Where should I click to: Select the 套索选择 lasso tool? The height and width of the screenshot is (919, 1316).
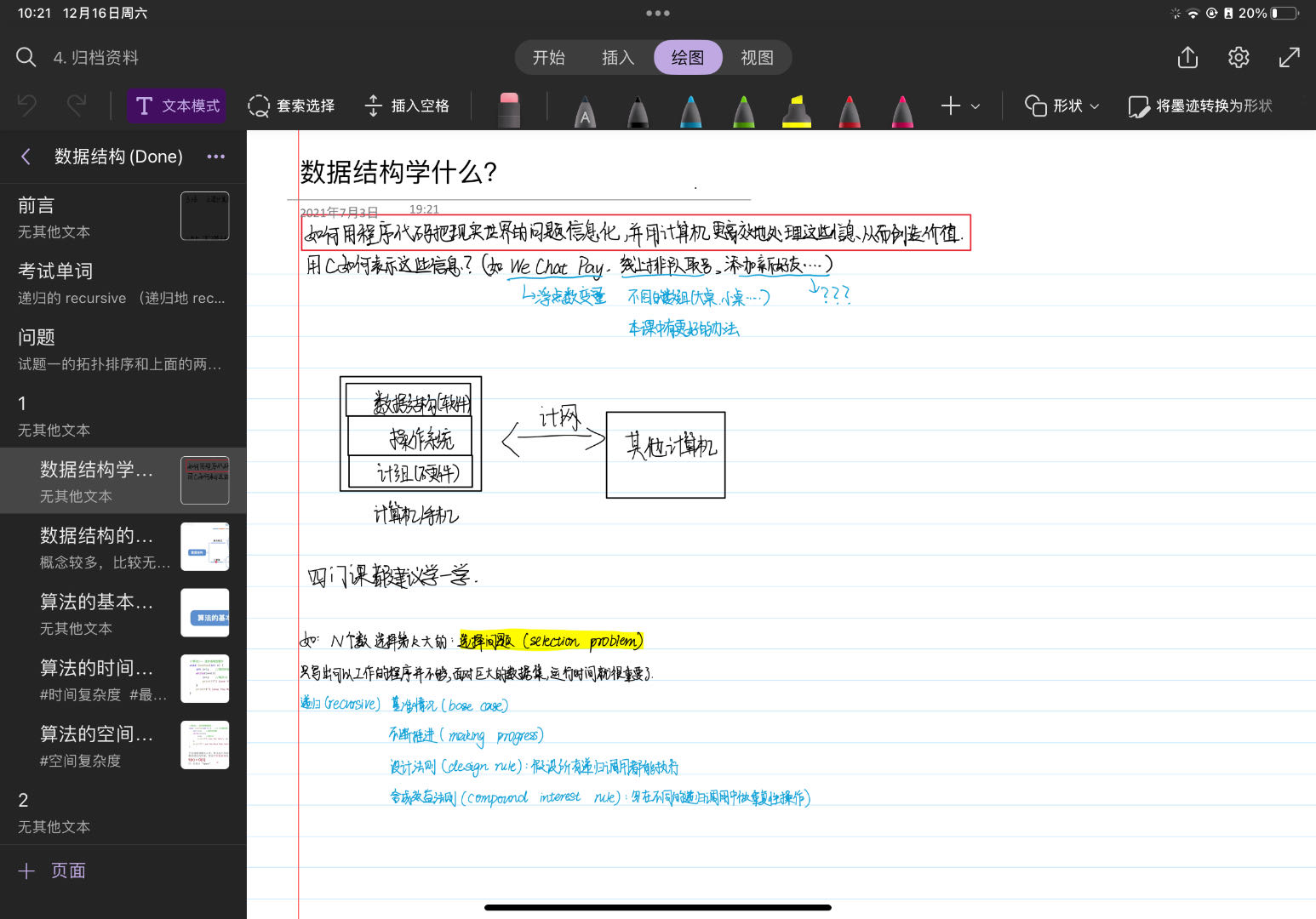(291, 106)
